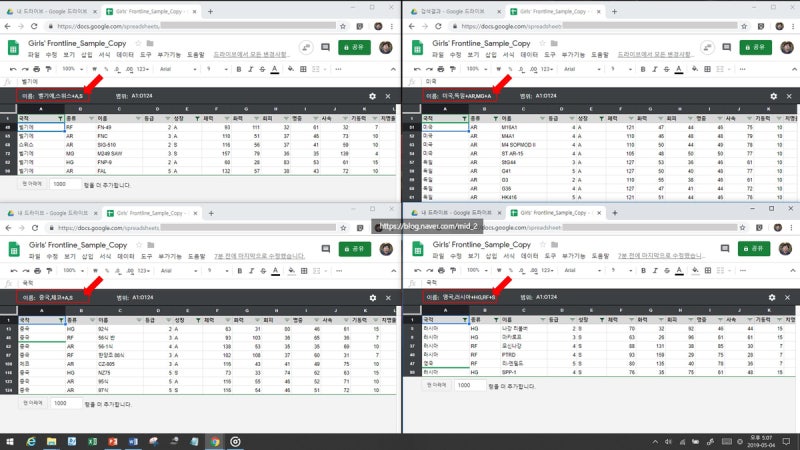This screenshot has width=800, height=450.
Task: Open 삽입 menu in 미국,독일+AR,MG+A window
Action: (491, 55)
